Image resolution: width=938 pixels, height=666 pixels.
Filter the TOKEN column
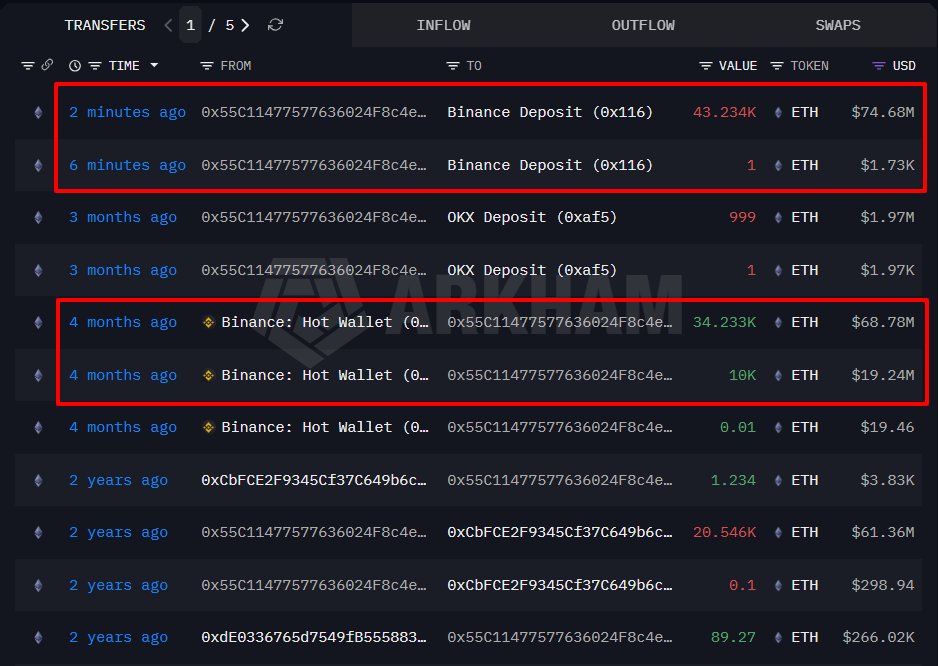coord(776,66)
